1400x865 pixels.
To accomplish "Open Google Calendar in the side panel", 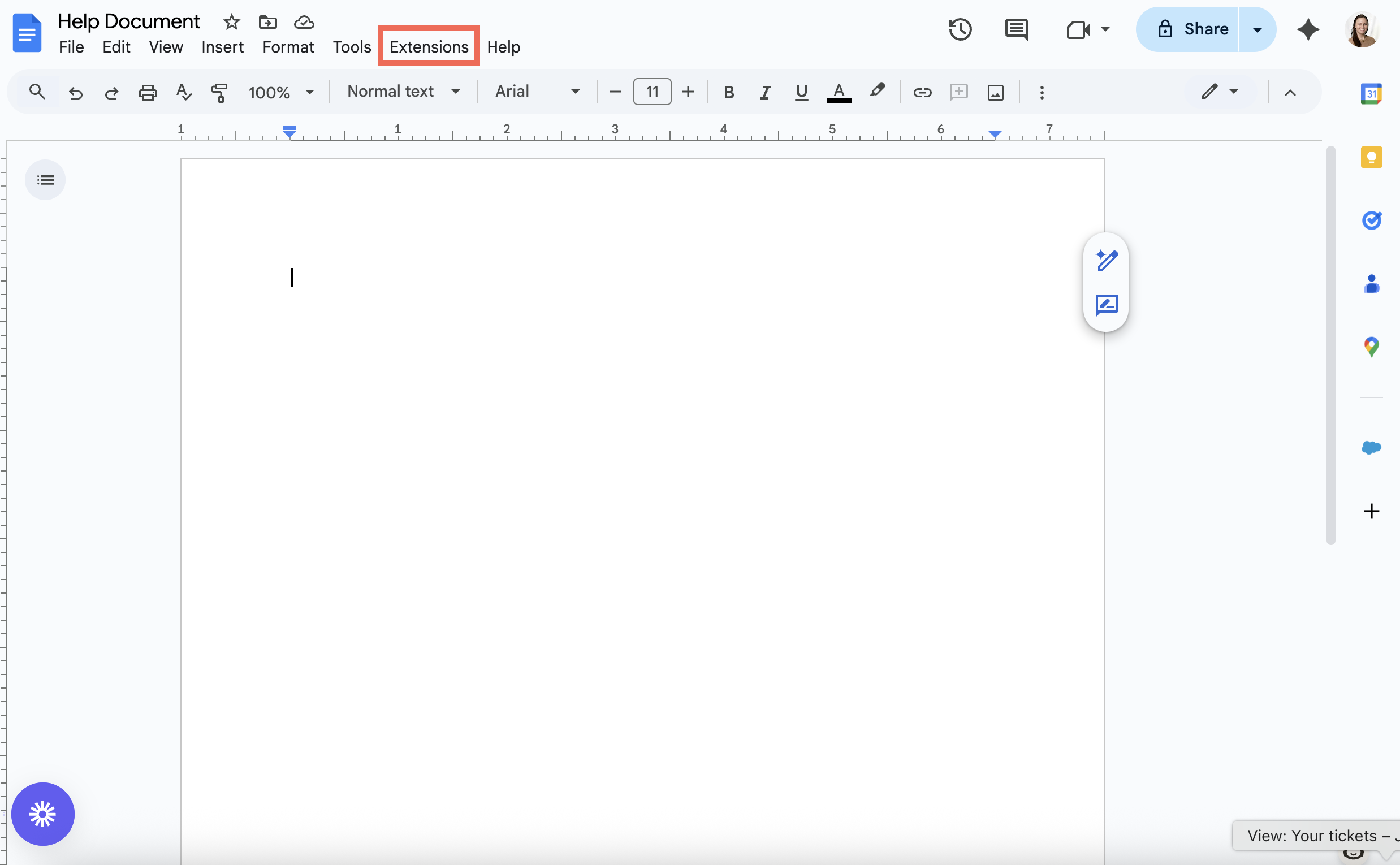I will [x=1372, y=93].
